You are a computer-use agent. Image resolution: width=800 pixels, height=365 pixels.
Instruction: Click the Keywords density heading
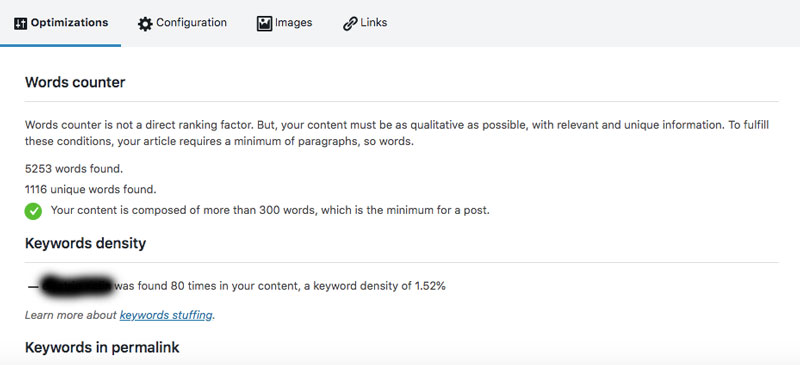[x=85, y=243]
